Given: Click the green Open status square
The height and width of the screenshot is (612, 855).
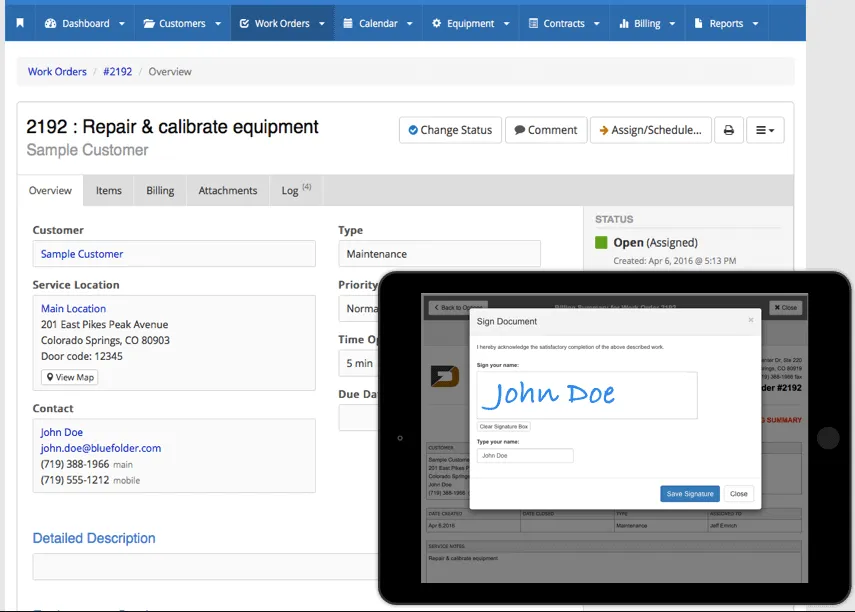Looking at the screenshot, I should tap(601, 242).
